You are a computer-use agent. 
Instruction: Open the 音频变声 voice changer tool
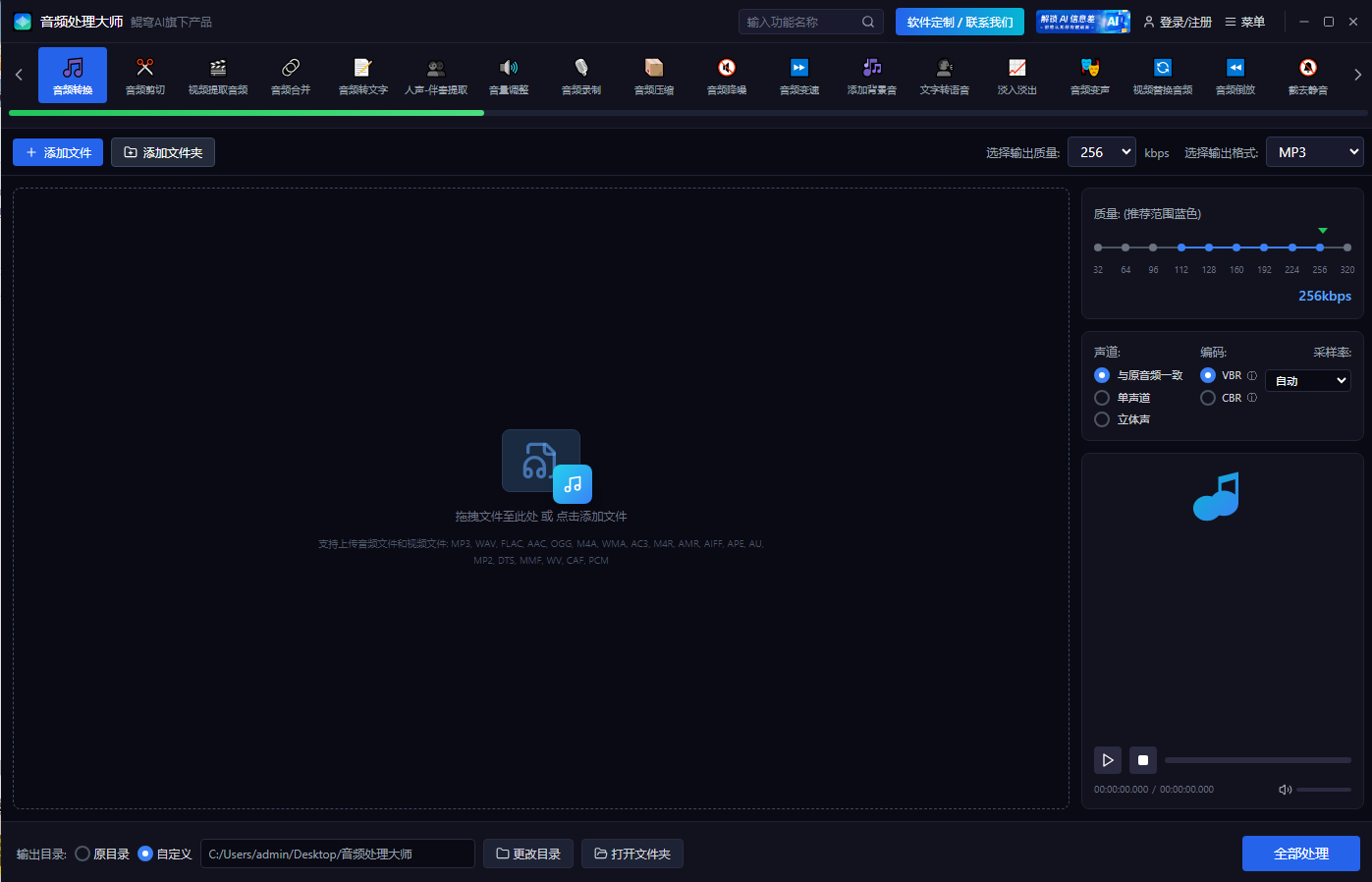pos(1089,75)
